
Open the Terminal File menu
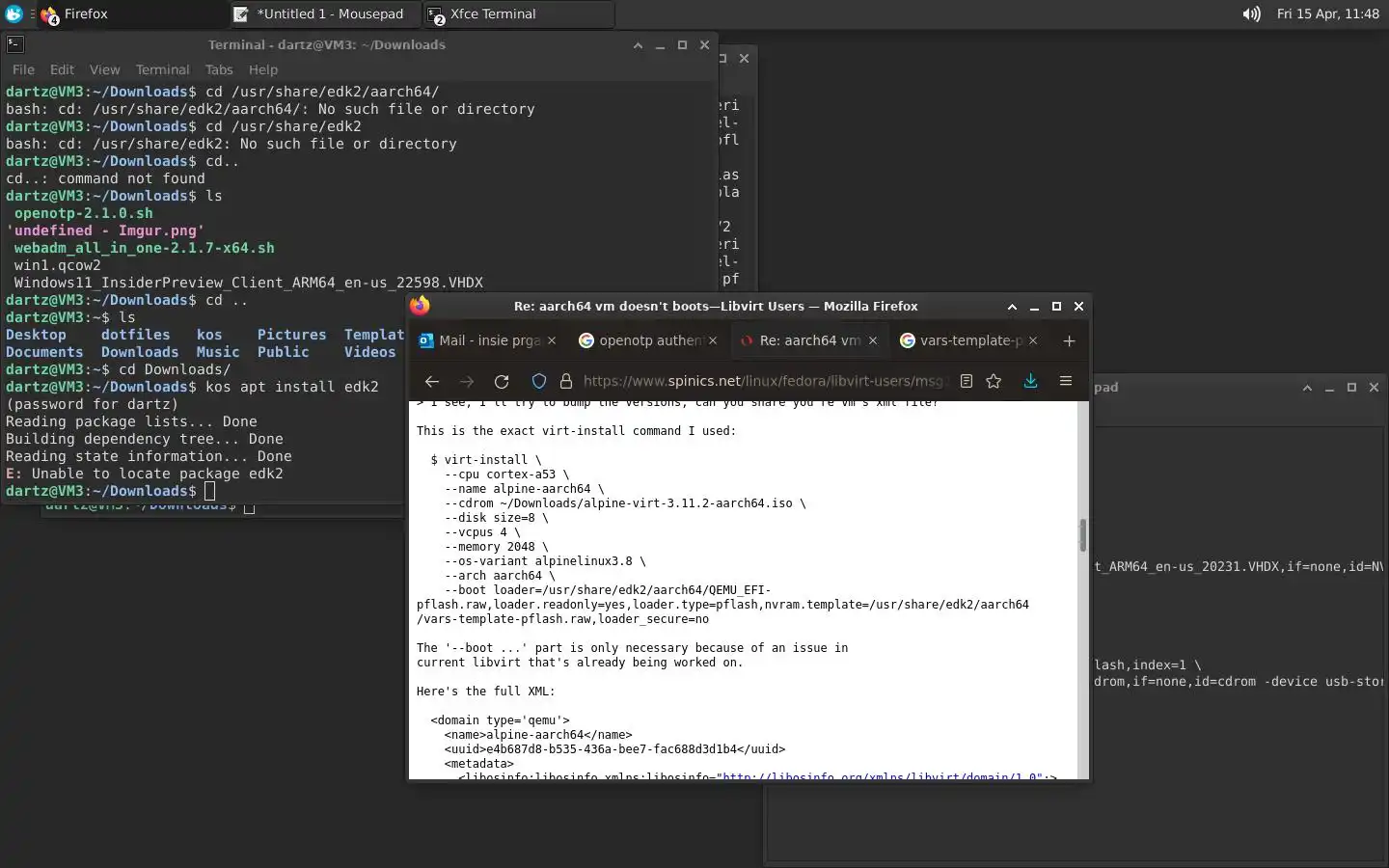23,69
